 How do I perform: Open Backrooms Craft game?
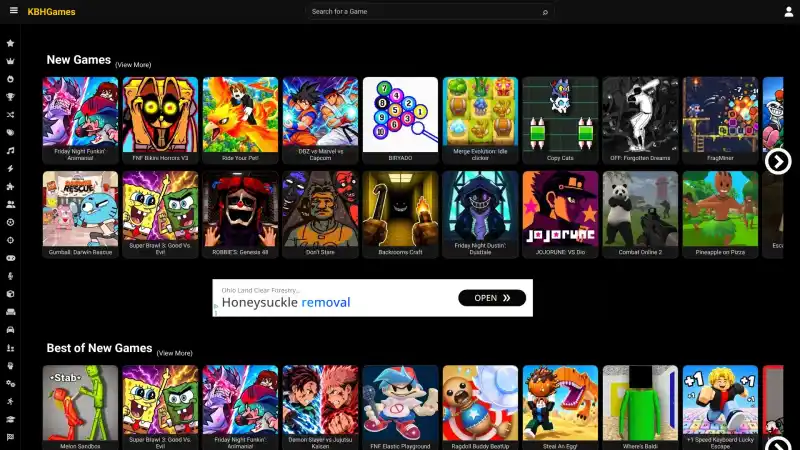[x=401, y=214]
